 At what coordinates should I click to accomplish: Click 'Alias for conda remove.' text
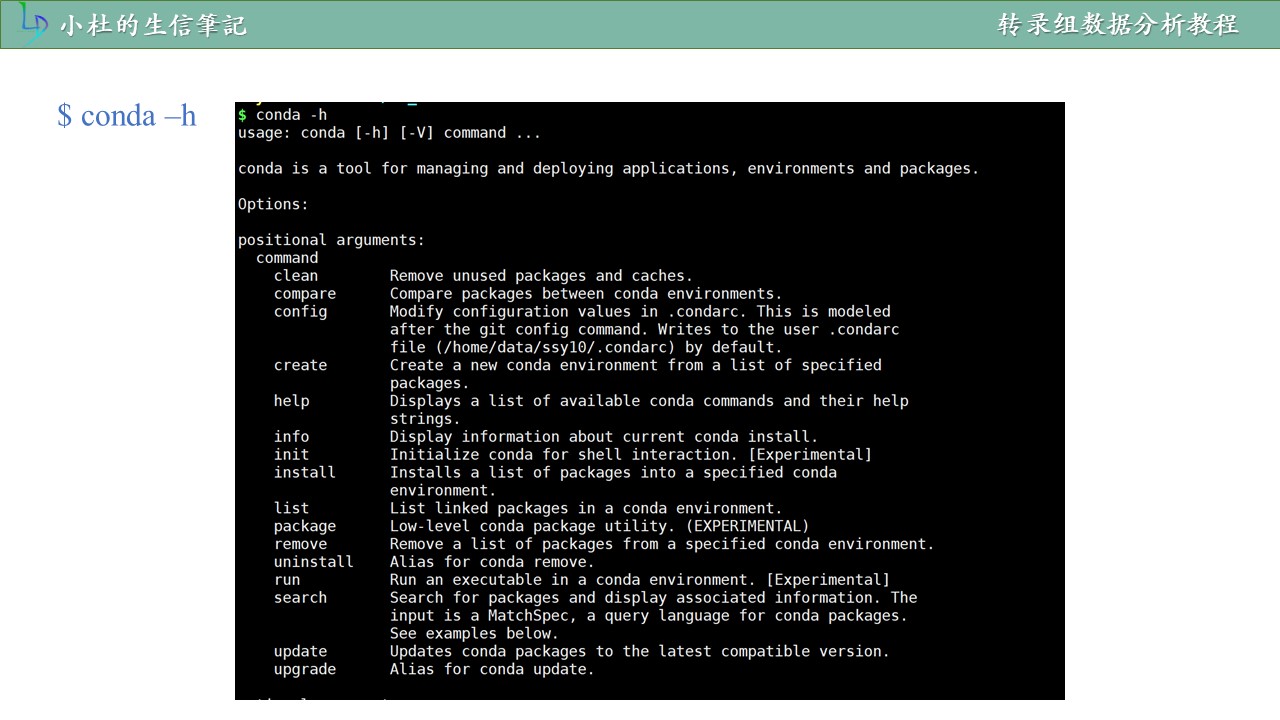[x=492, y=563]
